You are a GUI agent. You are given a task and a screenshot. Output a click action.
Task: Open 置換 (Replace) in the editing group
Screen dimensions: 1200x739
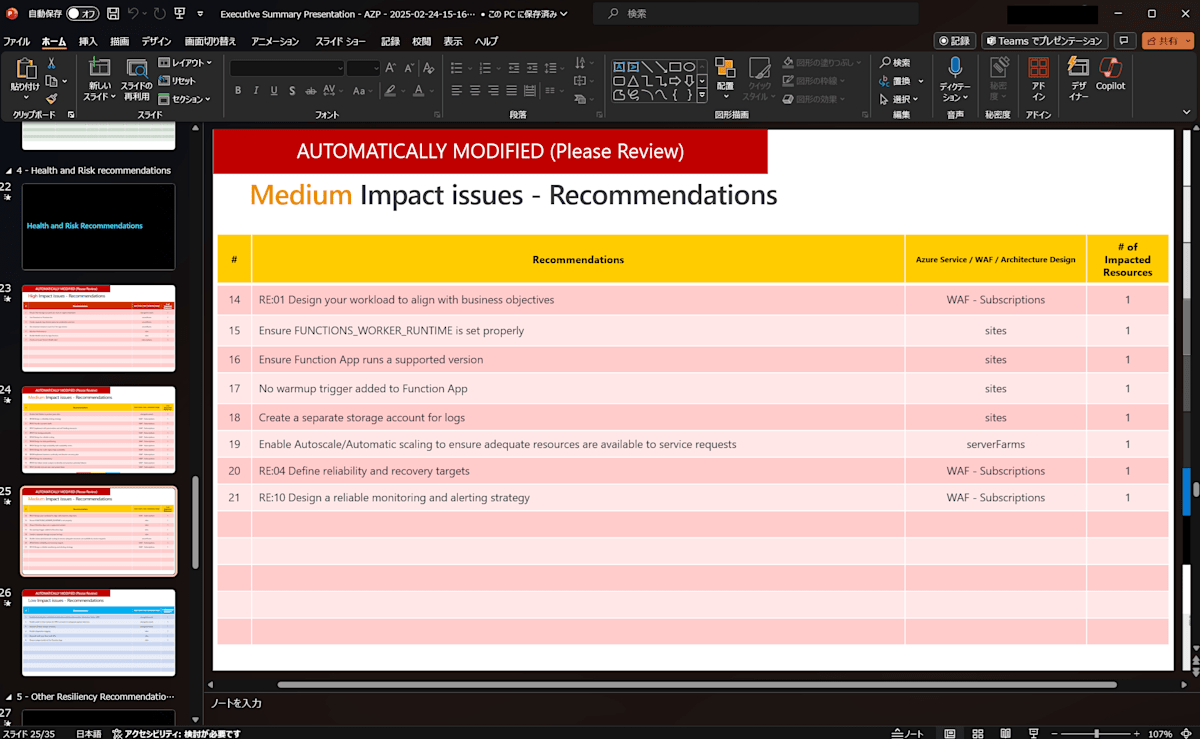tap(897, 80)
